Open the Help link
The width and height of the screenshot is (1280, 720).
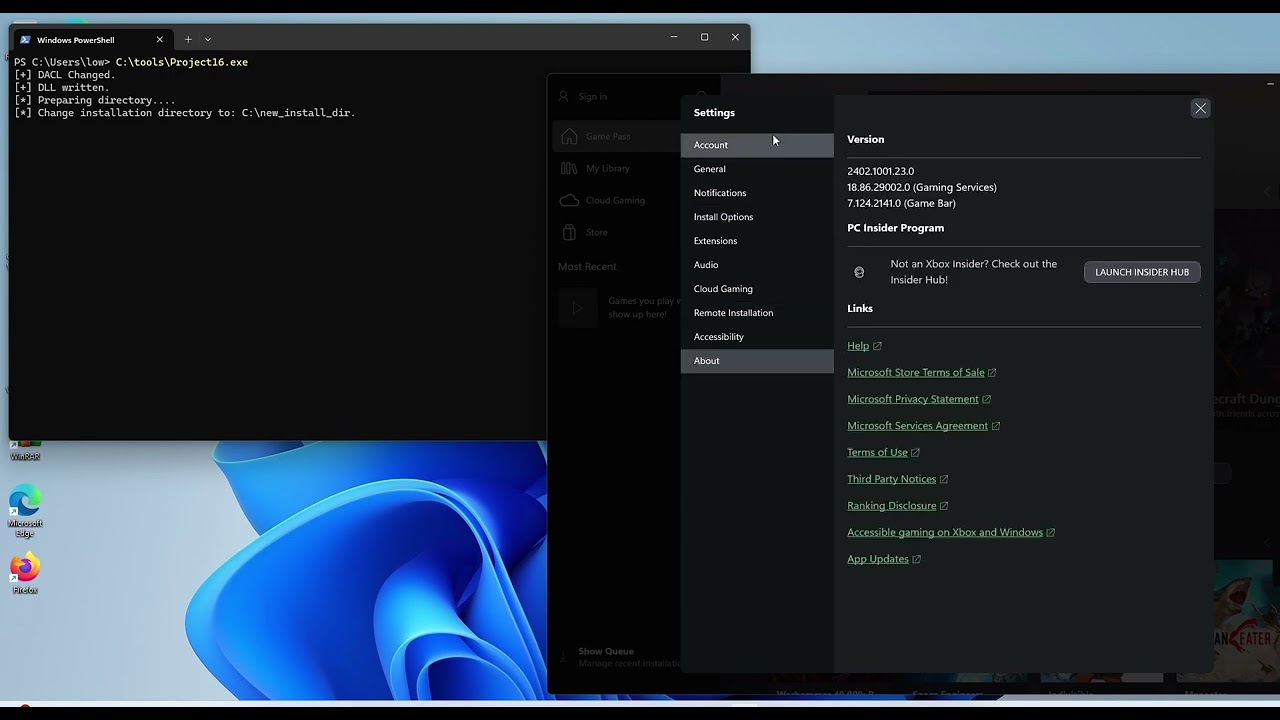click(858, 346)
